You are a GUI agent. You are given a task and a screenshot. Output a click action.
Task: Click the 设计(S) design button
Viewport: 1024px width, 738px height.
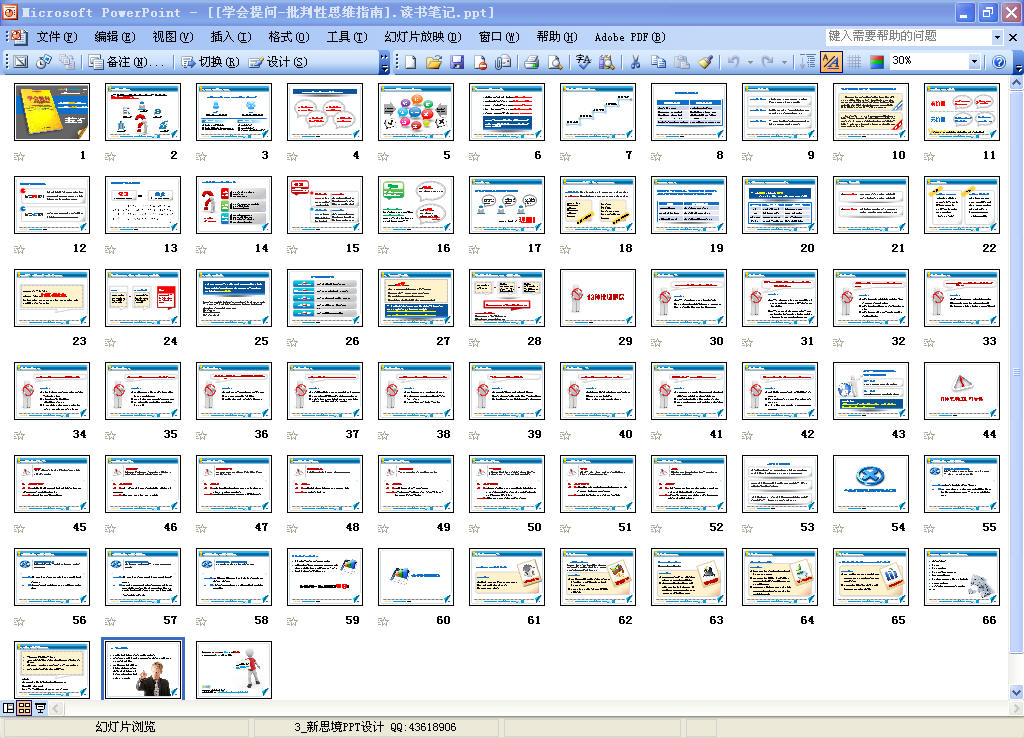tap(278, 62)
